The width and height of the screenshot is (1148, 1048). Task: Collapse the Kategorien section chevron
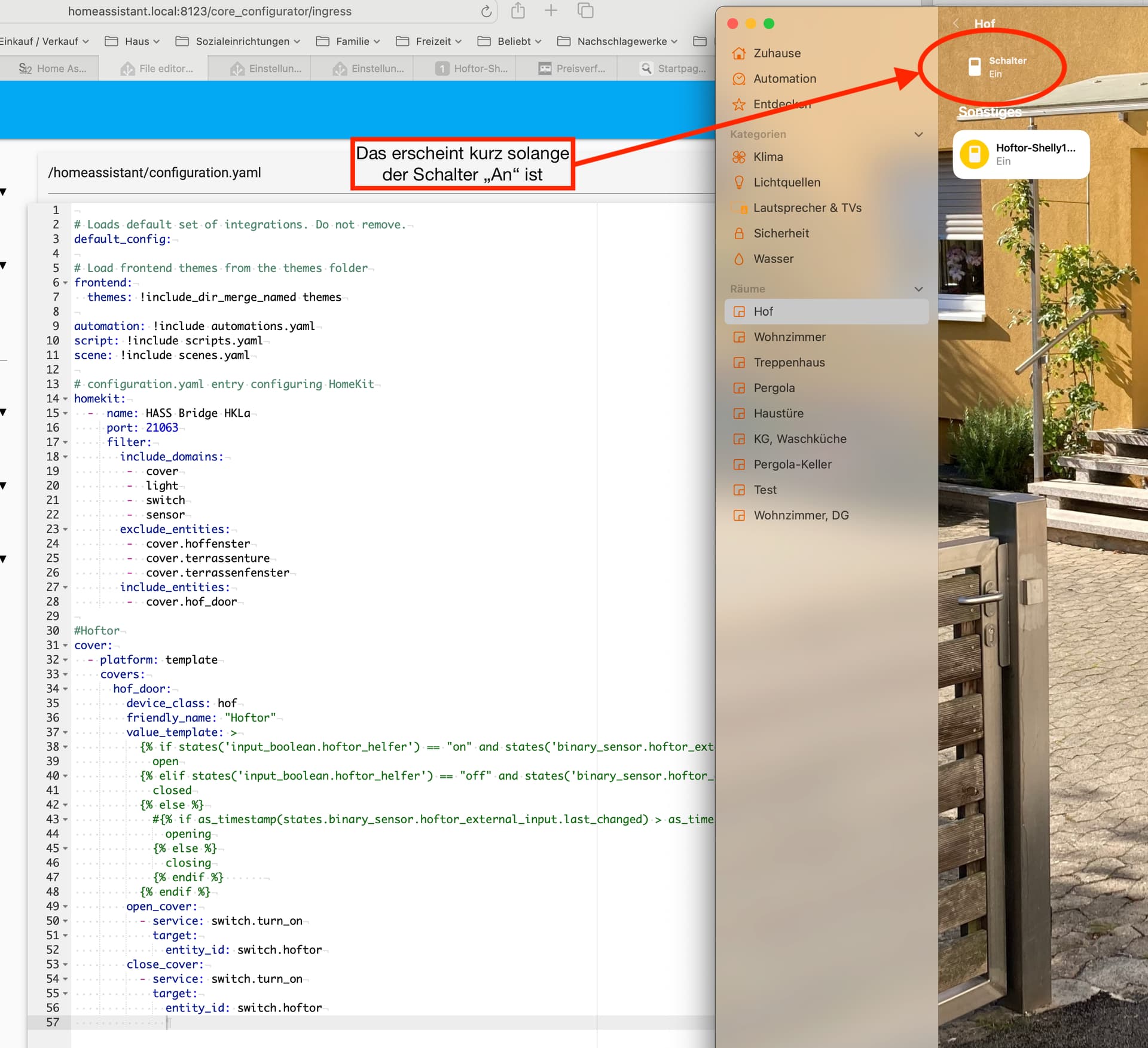coord(918,135)
